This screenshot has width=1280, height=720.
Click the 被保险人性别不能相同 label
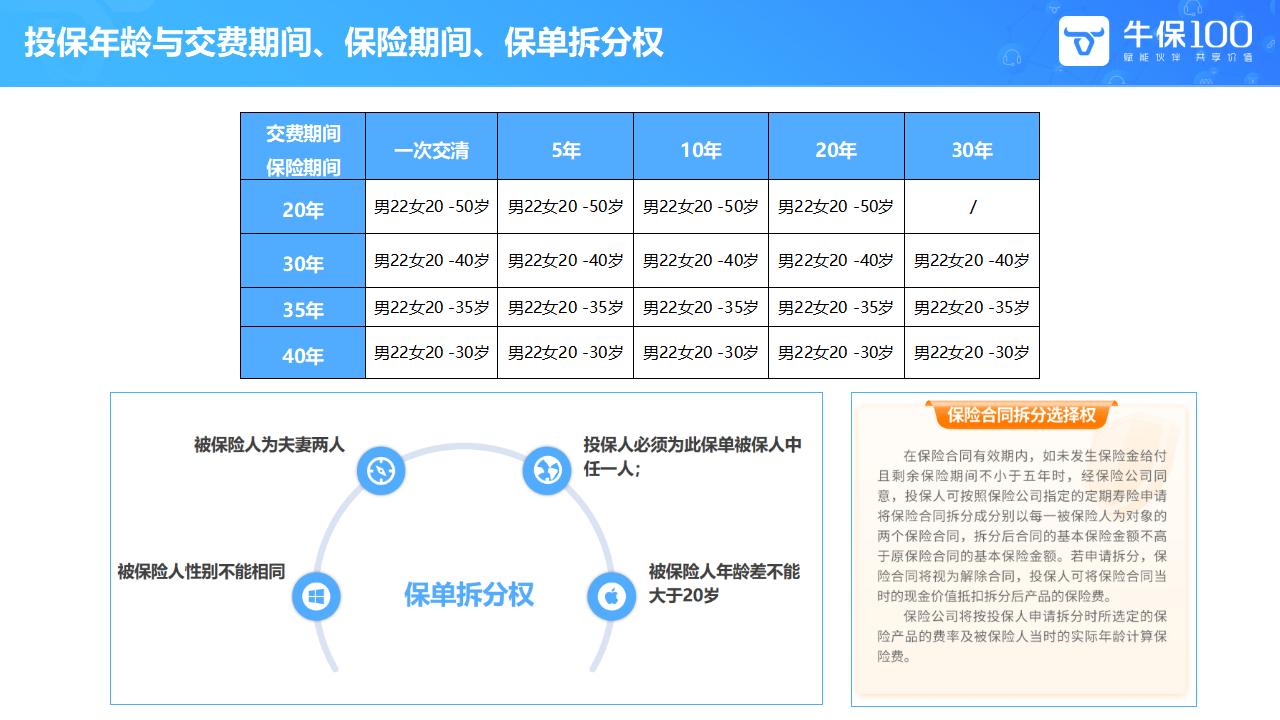(x=201, y=572)
